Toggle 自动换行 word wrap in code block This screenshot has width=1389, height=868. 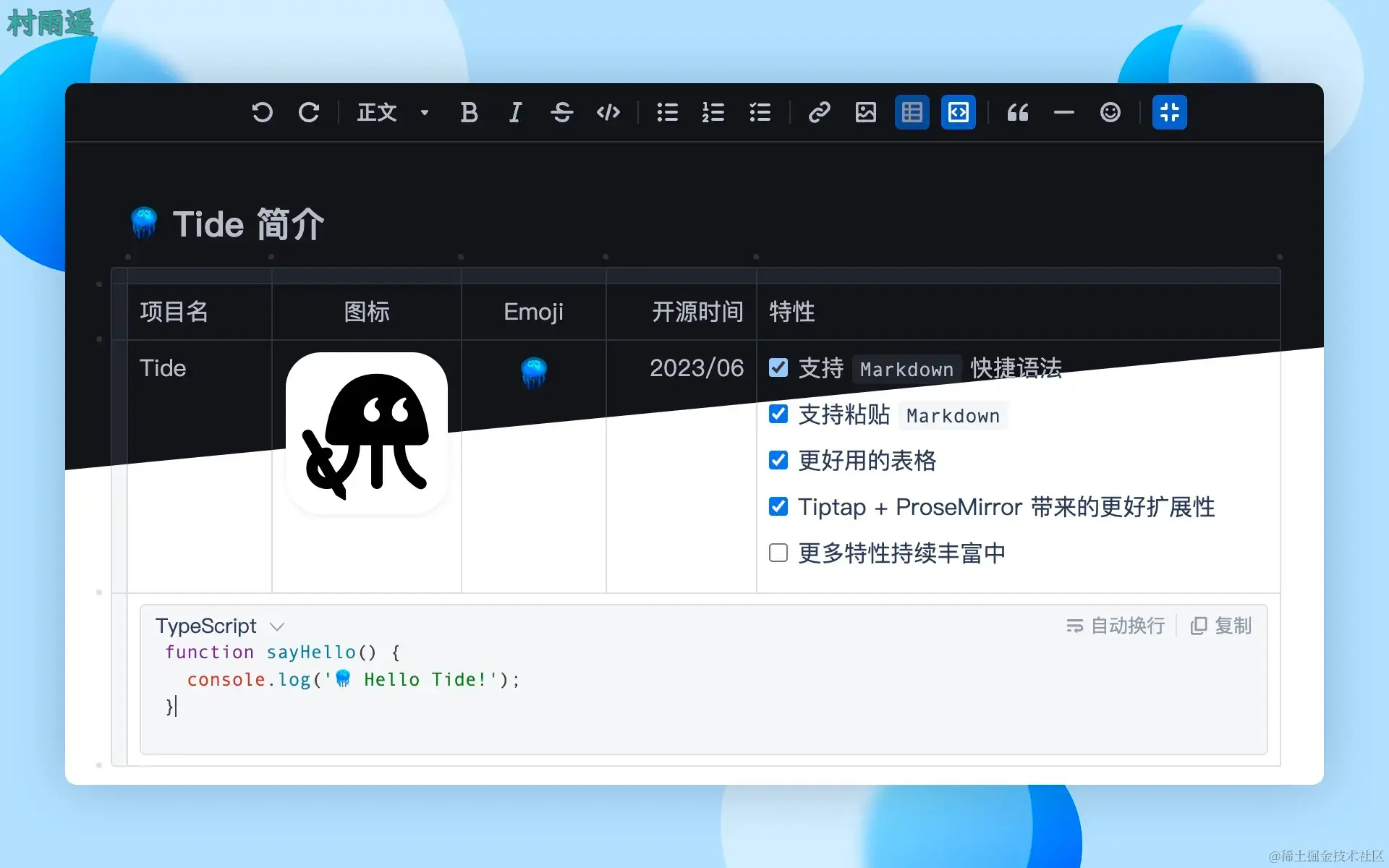1115,626
